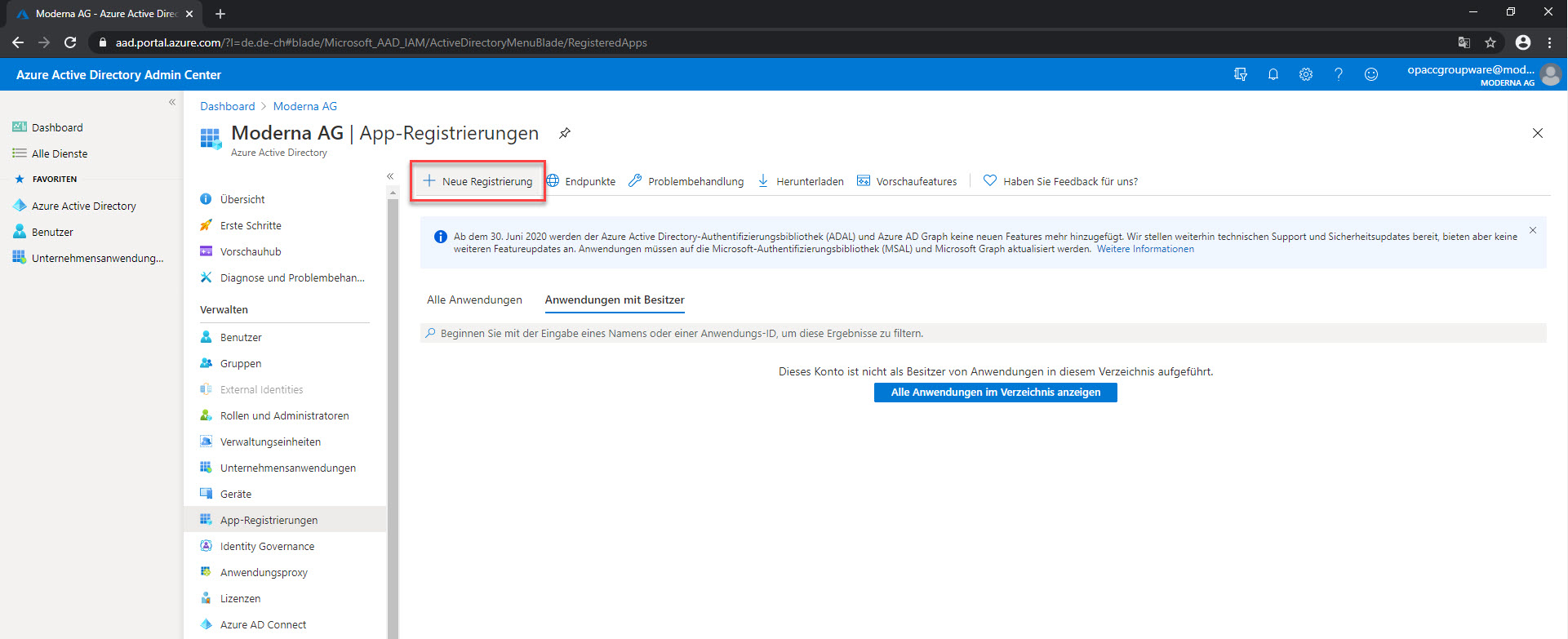
Task: Select Anwendungen mit Besitzer tab
Action: tap(615, 300)
